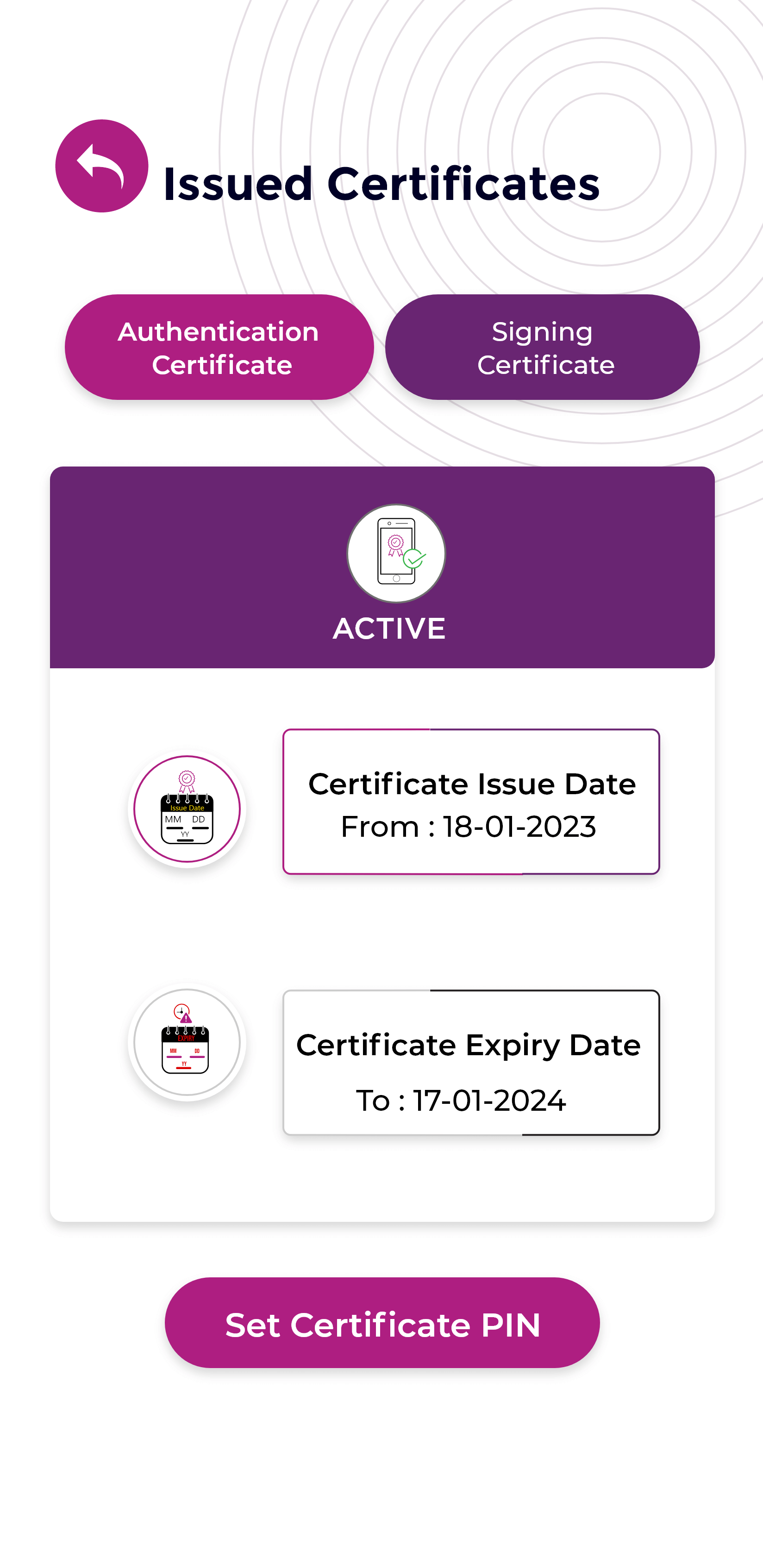Tap the Certificate Expiry Date heading
The width and height of the screenshot is (763, 1568).
468,1045
